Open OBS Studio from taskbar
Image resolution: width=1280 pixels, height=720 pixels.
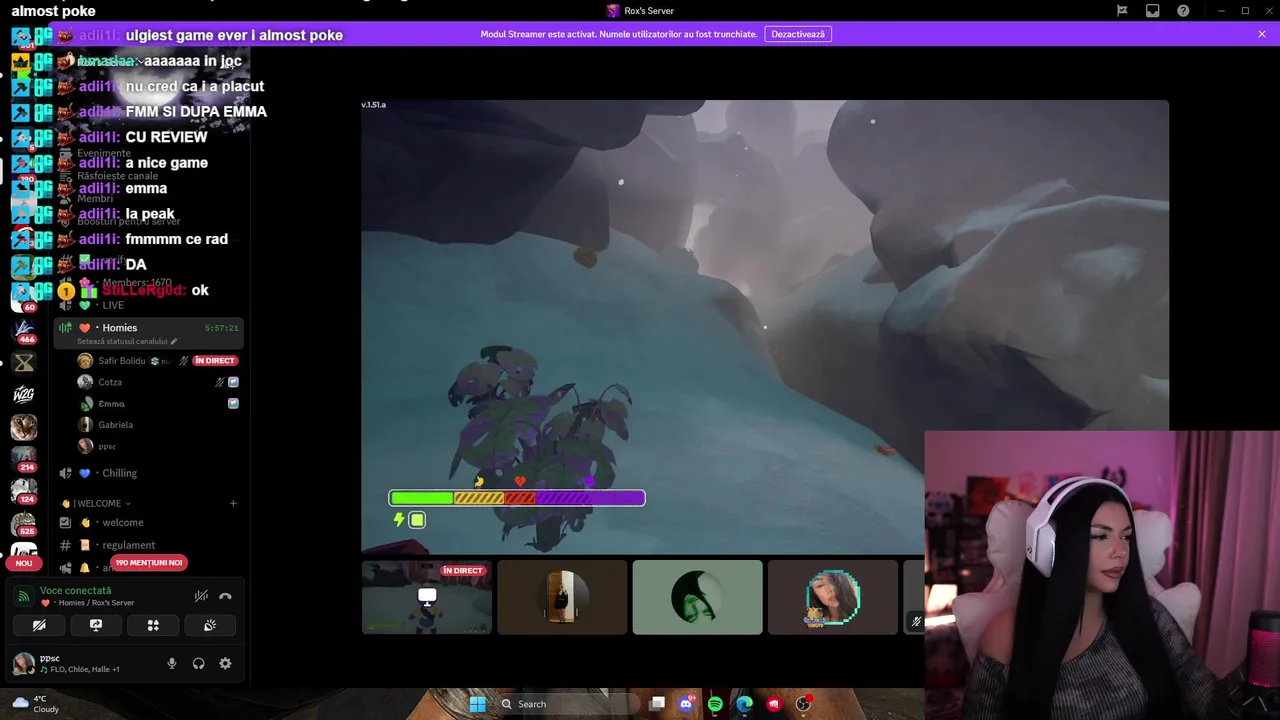(803, 704)
